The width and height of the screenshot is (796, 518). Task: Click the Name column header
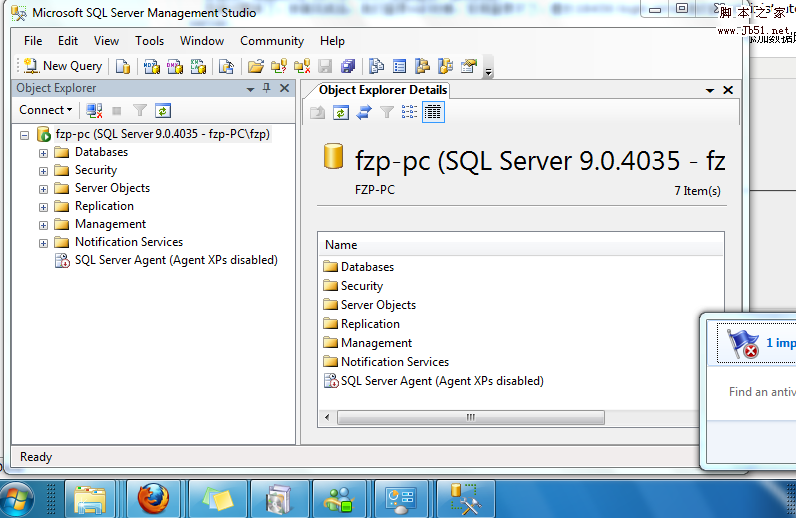[x=521, y=245]
